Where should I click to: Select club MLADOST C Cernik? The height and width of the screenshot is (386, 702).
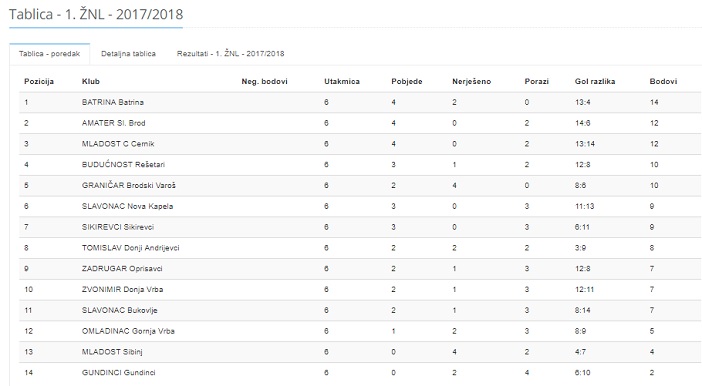(x=118, y=144)
